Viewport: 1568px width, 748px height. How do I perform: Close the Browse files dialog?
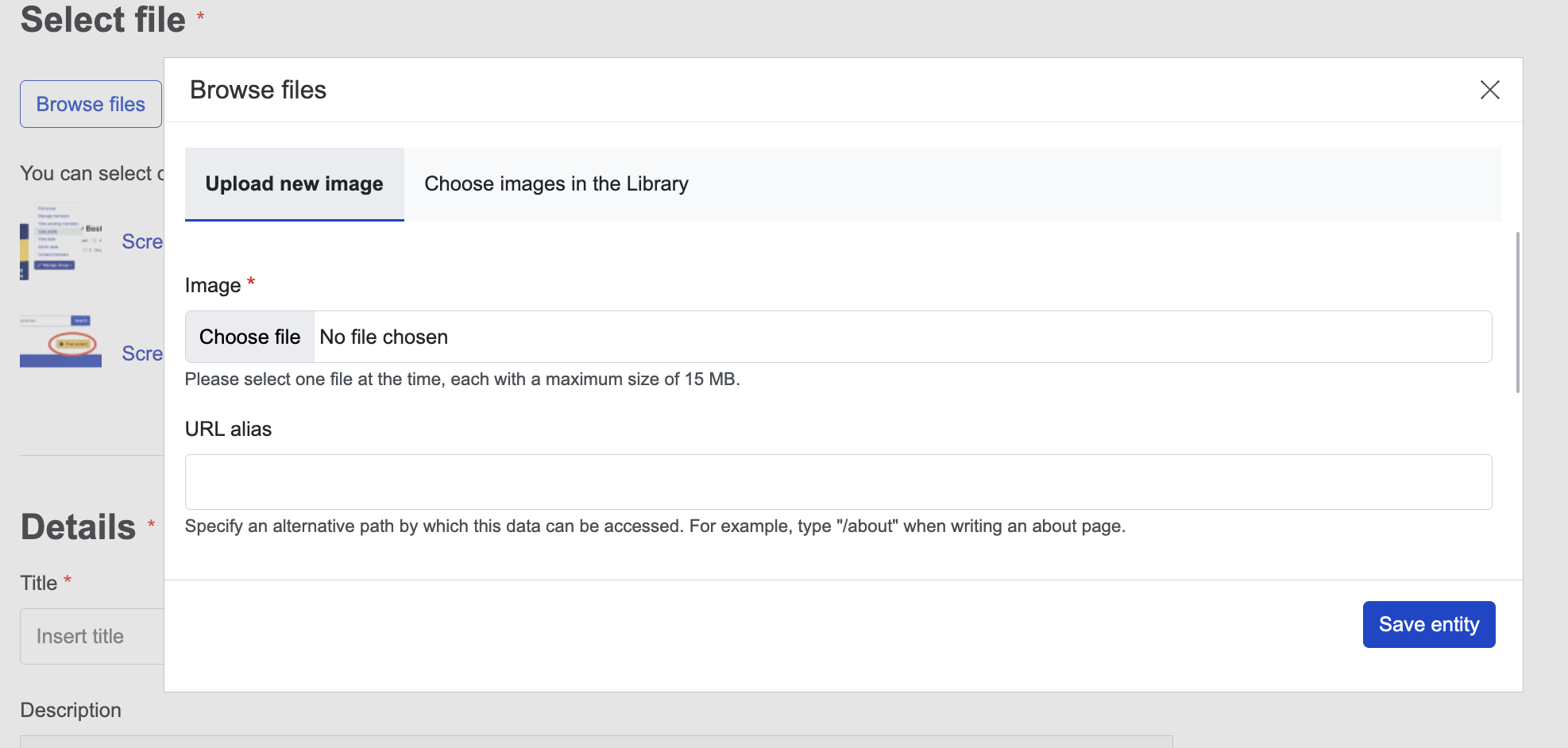[x=1489, y=90]
